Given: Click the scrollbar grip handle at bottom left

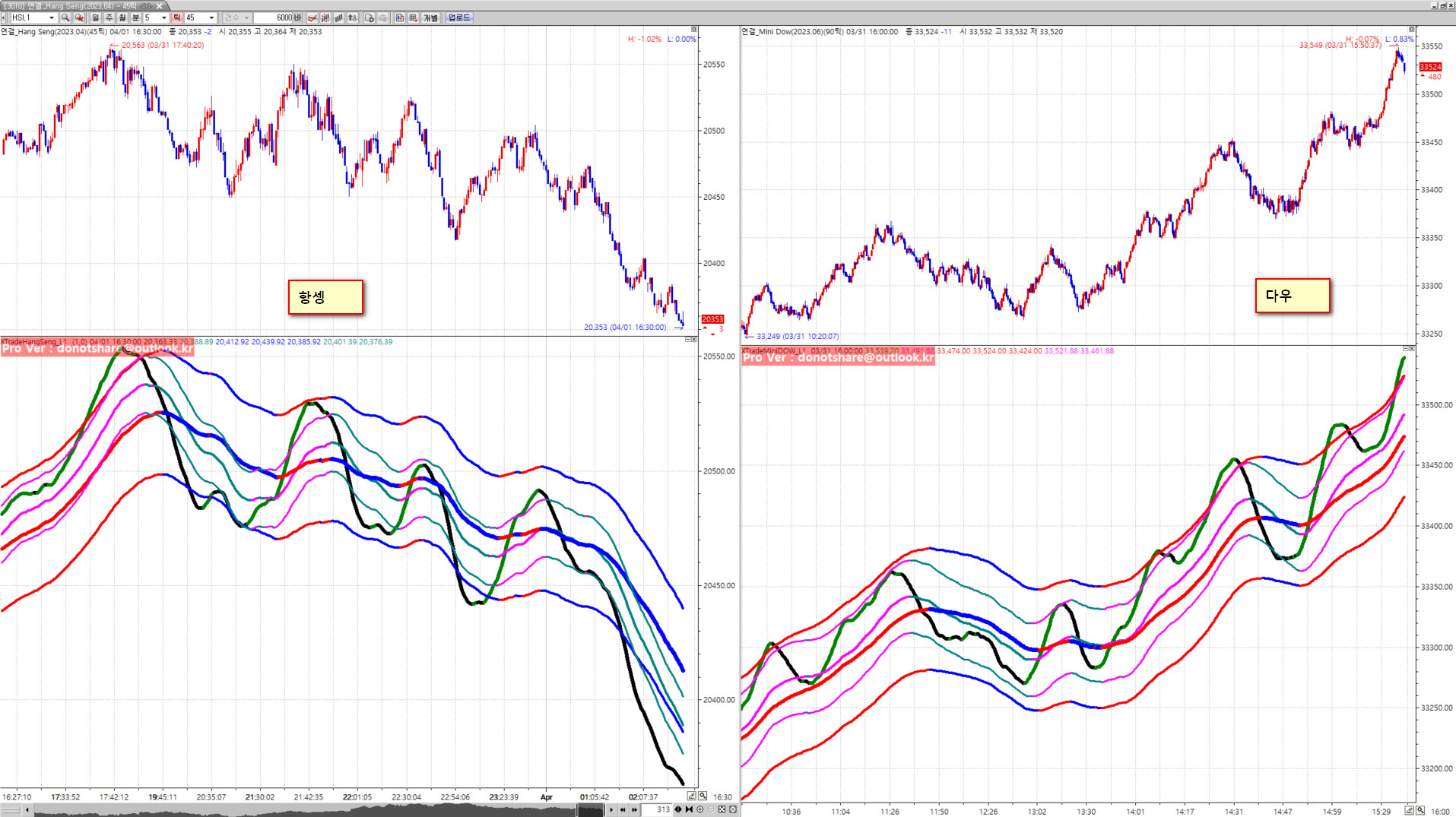Looking at the screenshot, I should (x=11, y=810).
